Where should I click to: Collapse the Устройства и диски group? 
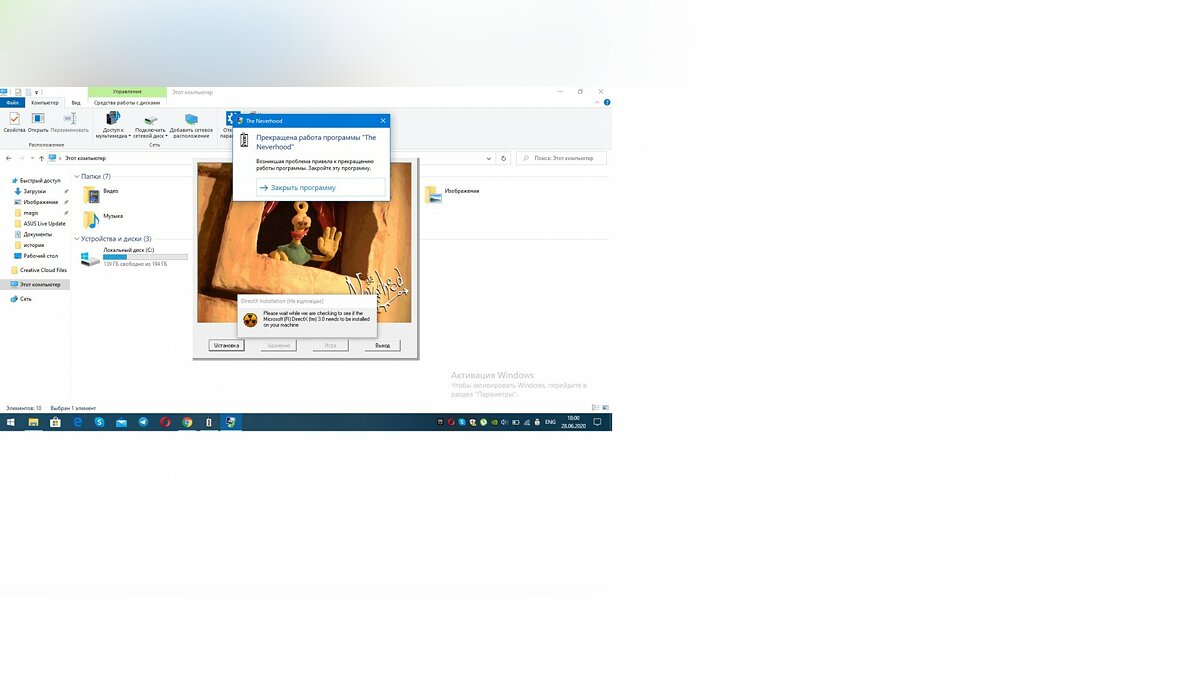pos(77,239)
